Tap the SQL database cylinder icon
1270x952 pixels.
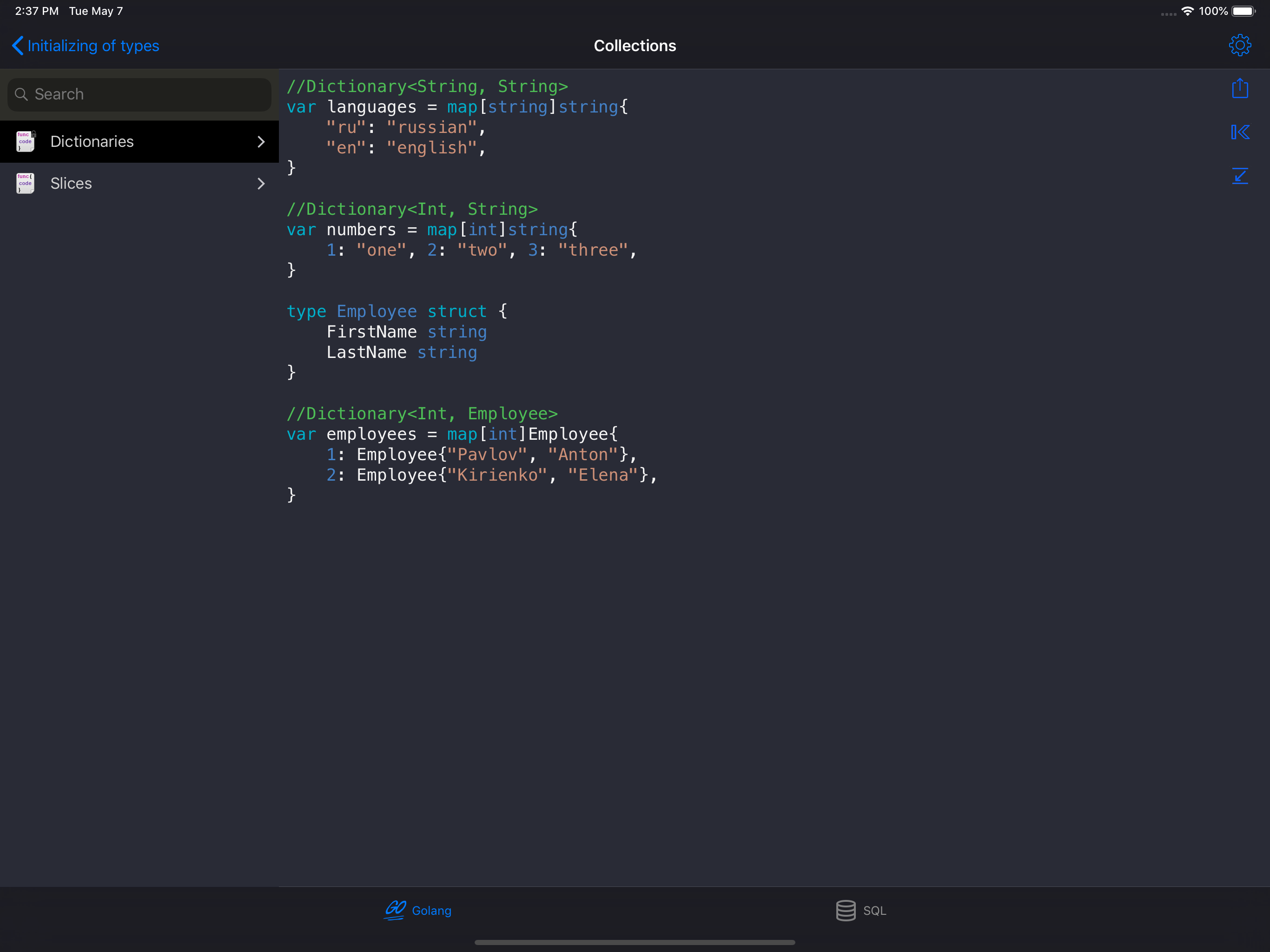[x=845, y=910]
